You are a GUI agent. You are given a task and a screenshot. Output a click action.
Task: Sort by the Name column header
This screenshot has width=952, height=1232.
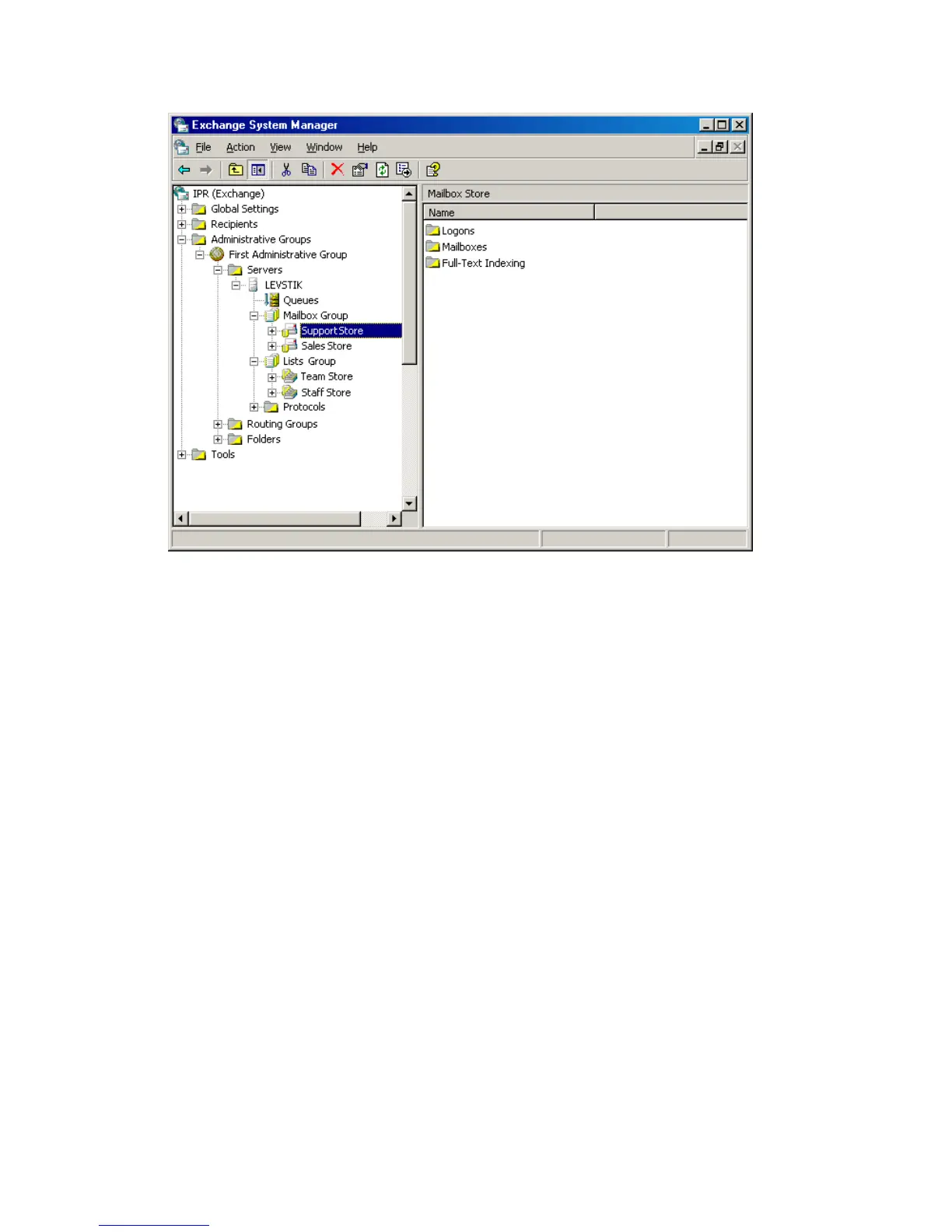[509, 212]
